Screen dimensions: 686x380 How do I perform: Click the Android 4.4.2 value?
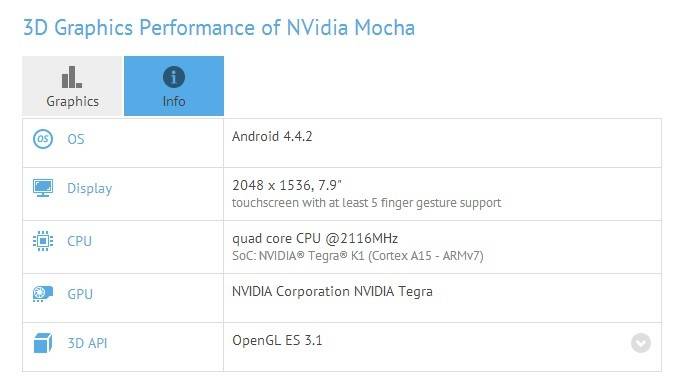(272, 136)
